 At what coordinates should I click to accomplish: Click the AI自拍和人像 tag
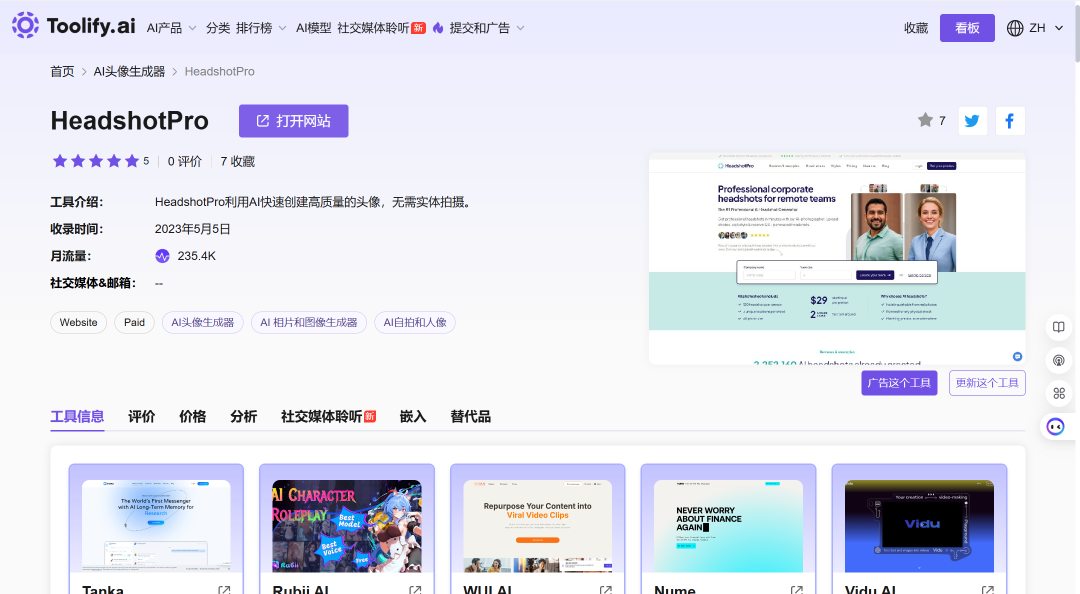(x=415, y=322)
